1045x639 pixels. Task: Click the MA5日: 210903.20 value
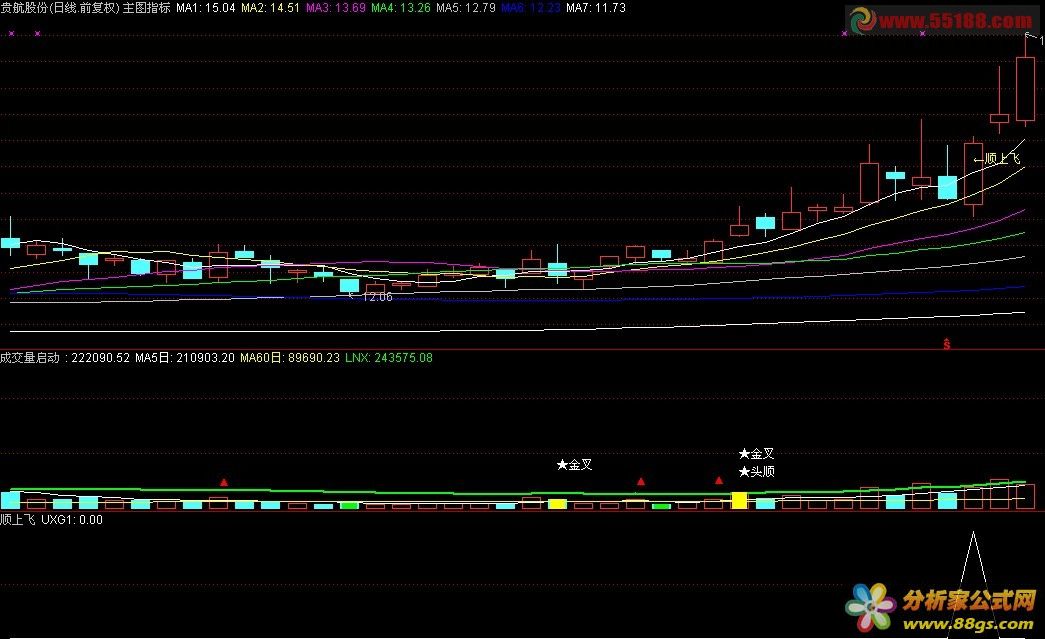(x=185, y=358)
